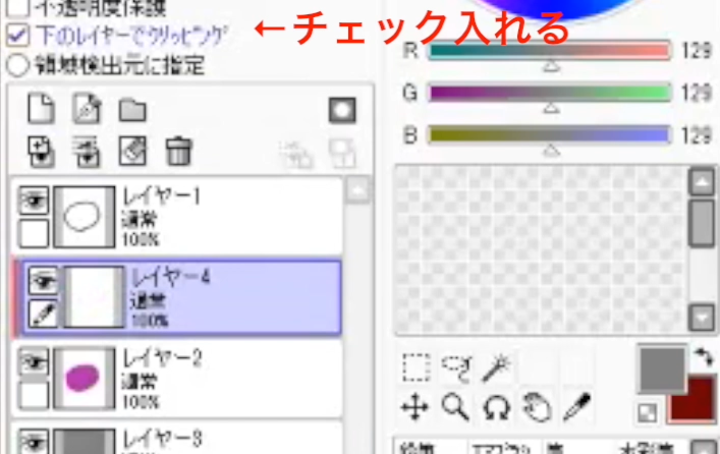
Task: Select the lasso selection tool
Action: coord(457,367)
